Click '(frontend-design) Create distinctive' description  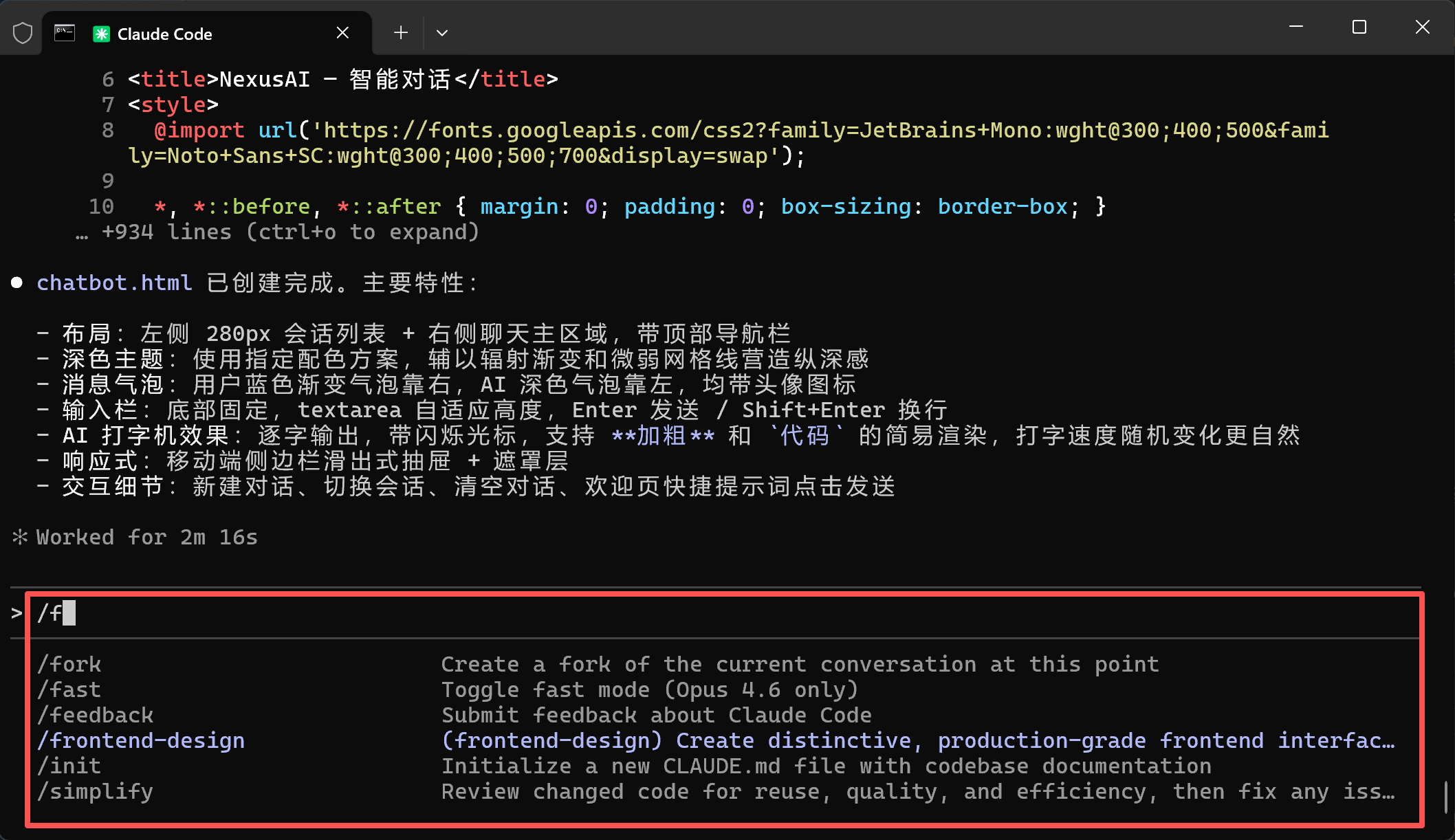(919, 740)
